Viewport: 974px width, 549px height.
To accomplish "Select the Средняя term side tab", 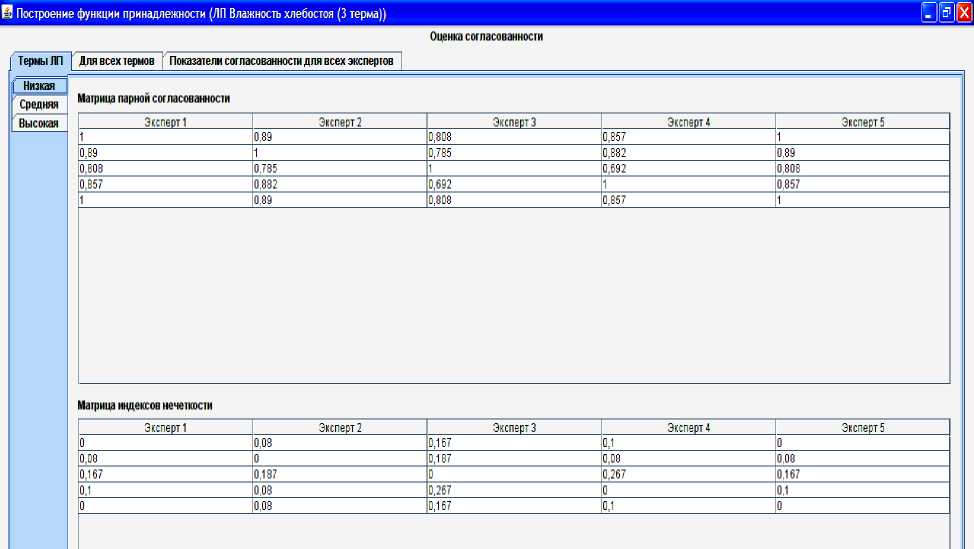I will [39, 104].
